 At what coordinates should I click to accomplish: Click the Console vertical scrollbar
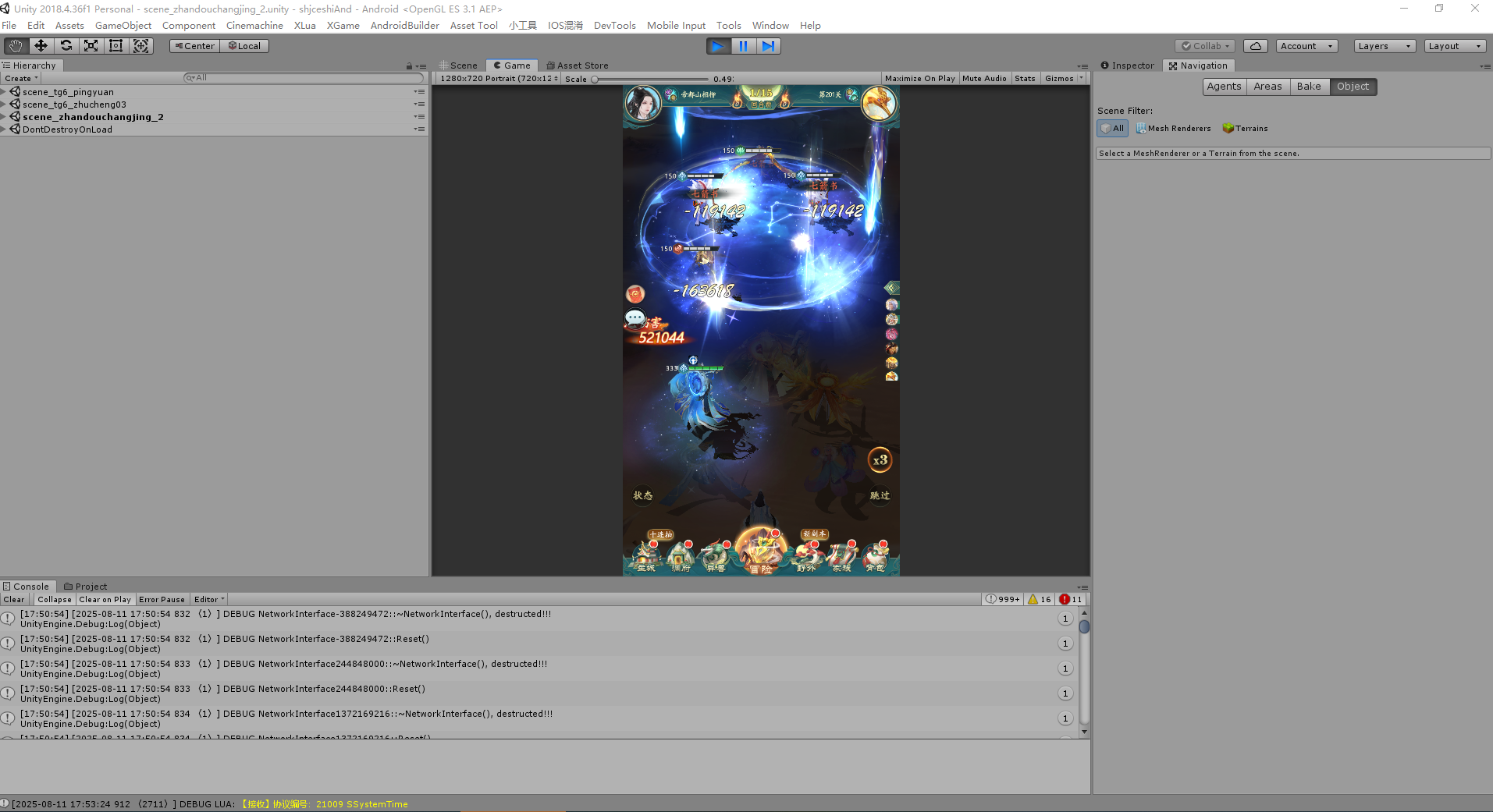click(1084, 671)
